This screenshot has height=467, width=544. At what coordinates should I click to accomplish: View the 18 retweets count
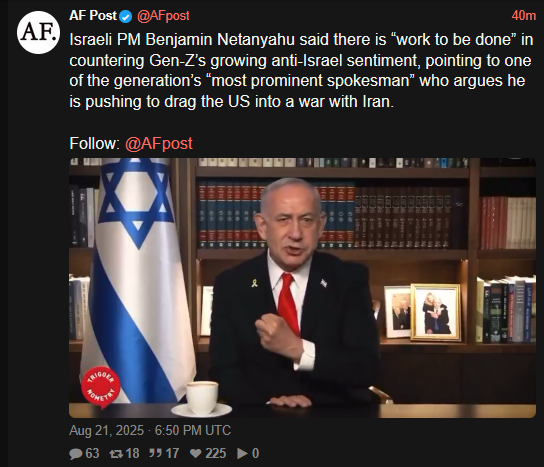[x=132, y=453]
